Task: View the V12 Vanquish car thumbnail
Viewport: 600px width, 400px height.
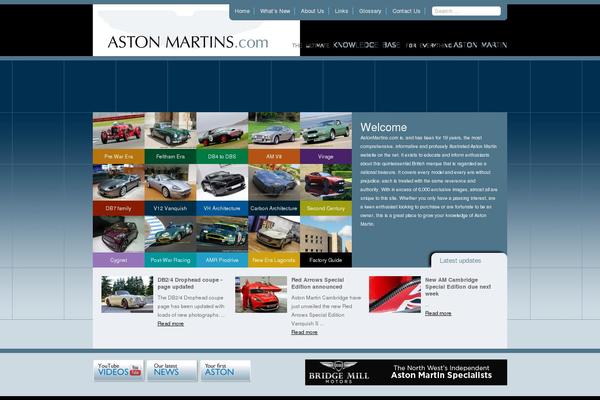Action: [x=170, y=183]
